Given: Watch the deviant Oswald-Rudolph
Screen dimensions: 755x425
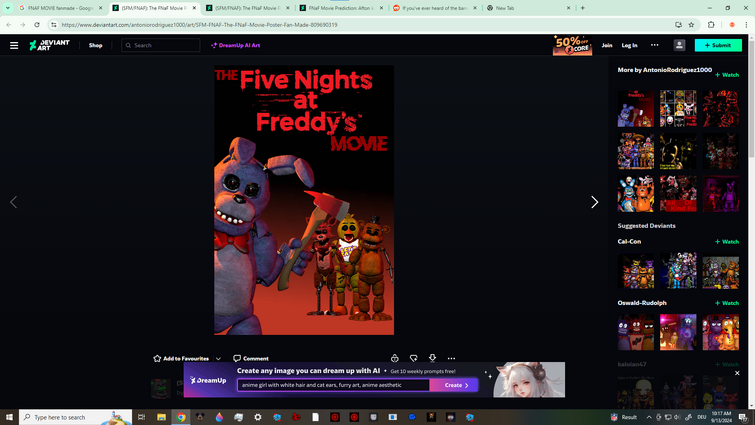Looking at the screenshot, I should click(x=727, y=303).
